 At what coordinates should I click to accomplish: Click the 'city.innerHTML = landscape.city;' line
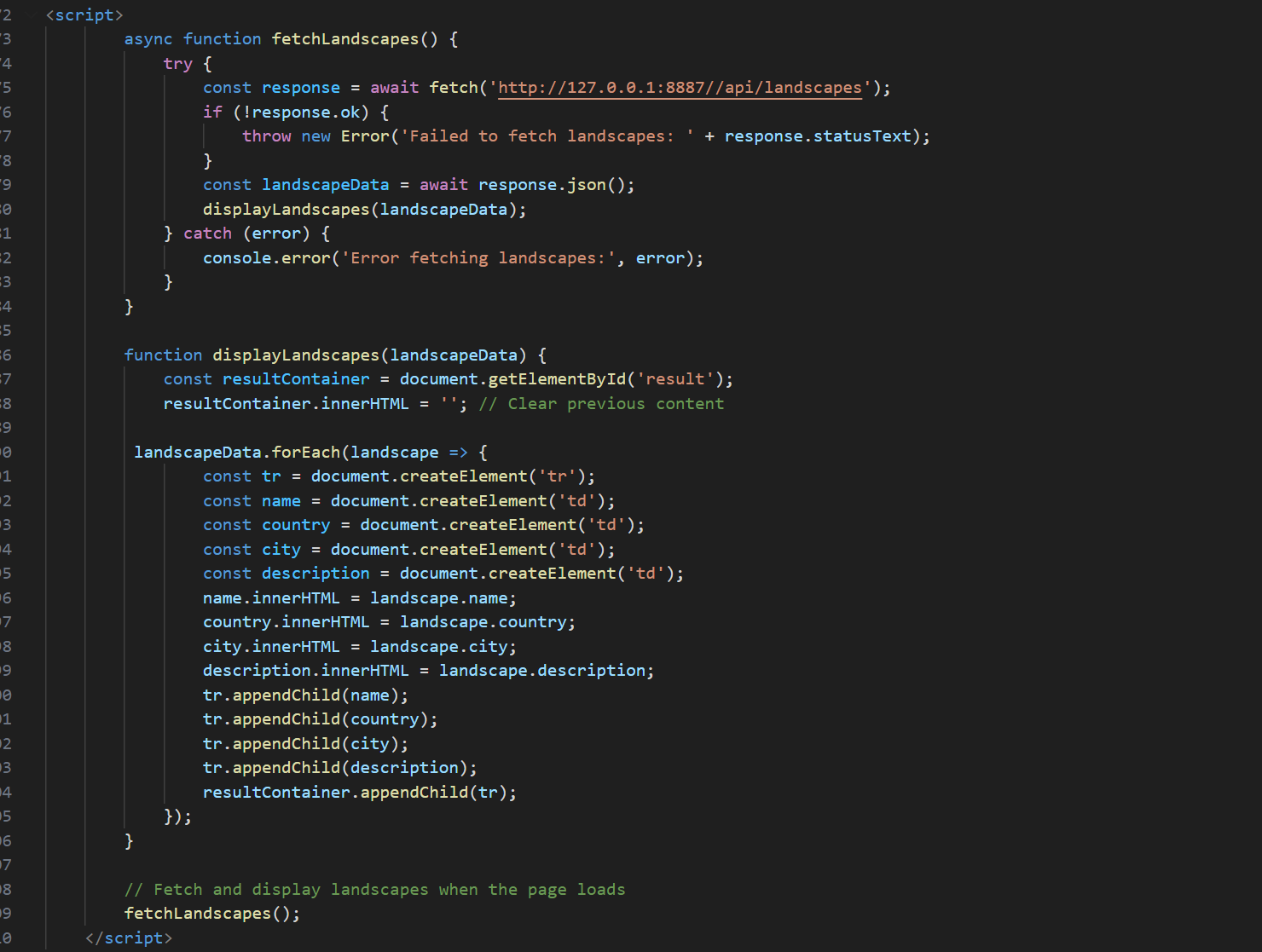tap(360, 647)
